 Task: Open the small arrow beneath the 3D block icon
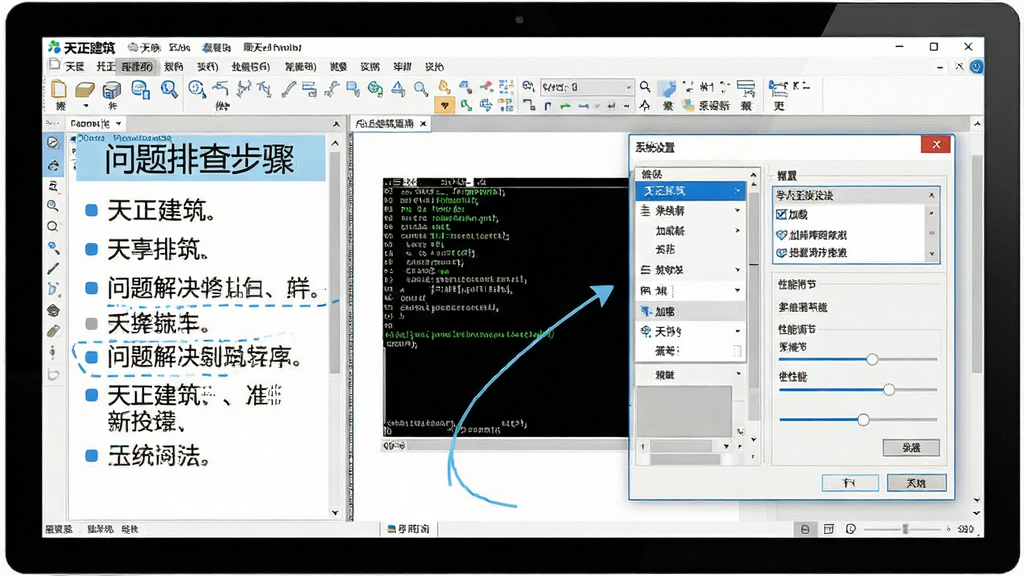click(86, 106)
